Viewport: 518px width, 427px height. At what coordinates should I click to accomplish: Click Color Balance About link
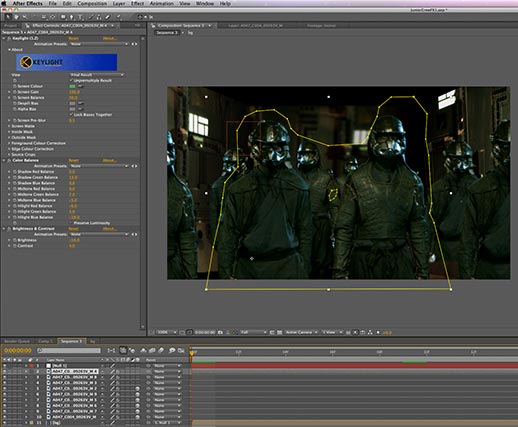(x=110, y=160)
